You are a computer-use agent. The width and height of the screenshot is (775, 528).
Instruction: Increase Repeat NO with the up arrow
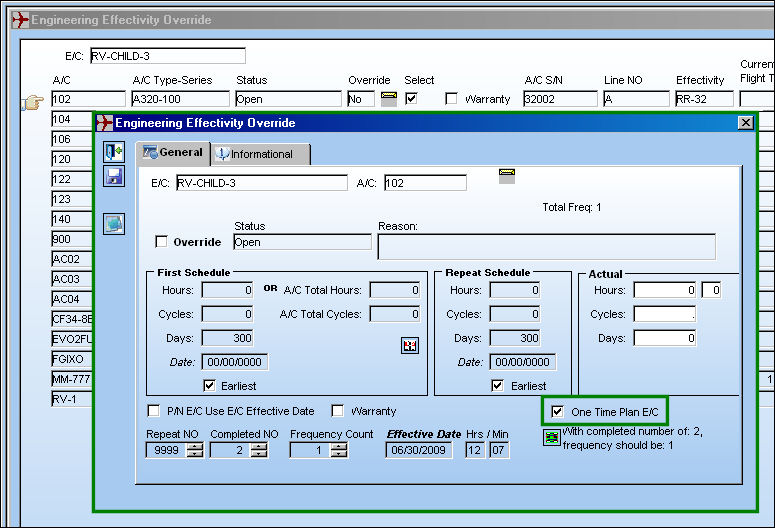click(x=196, y=446)
